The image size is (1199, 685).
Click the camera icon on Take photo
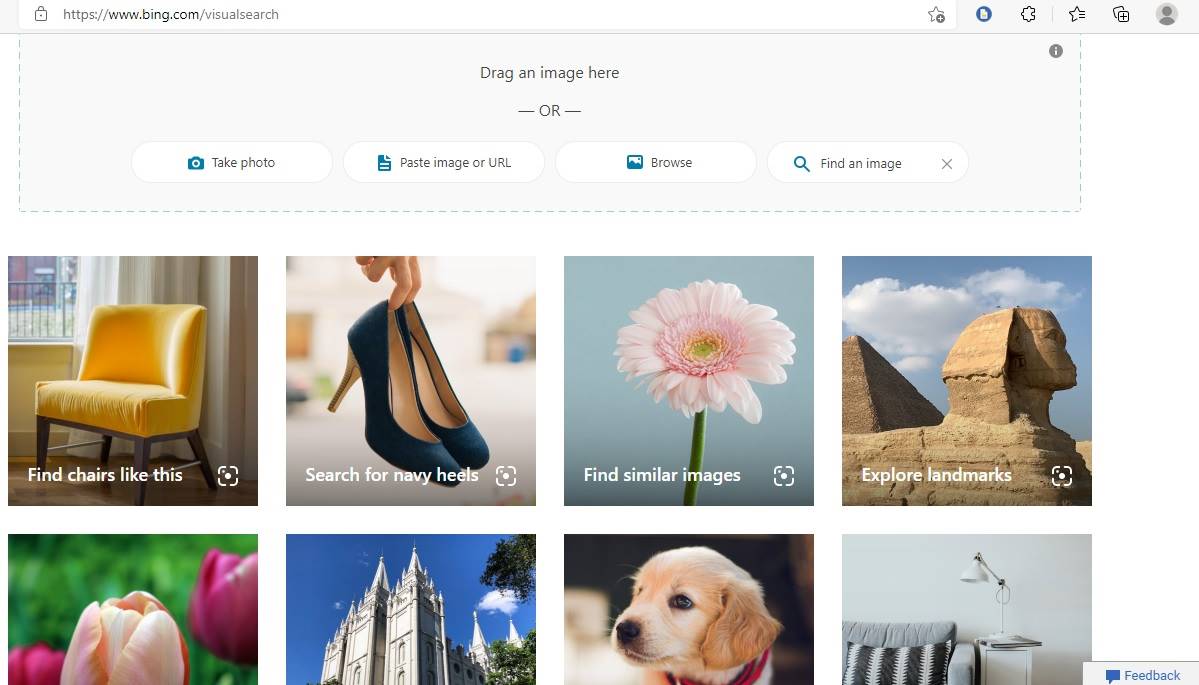point(196,162)
